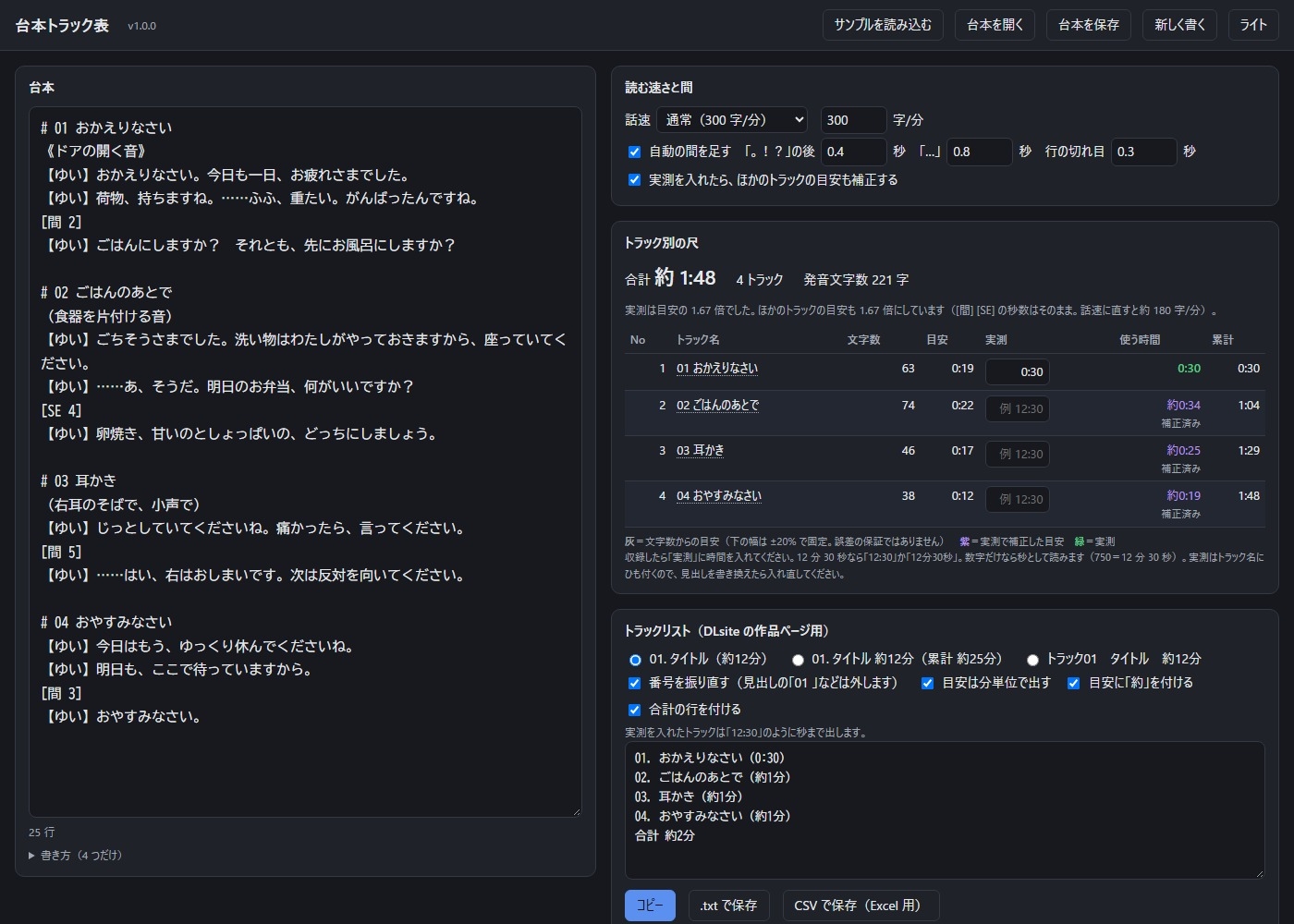
Task: Toggle the 合計の行を付ける checkbox
Action: tap(634, 711)
